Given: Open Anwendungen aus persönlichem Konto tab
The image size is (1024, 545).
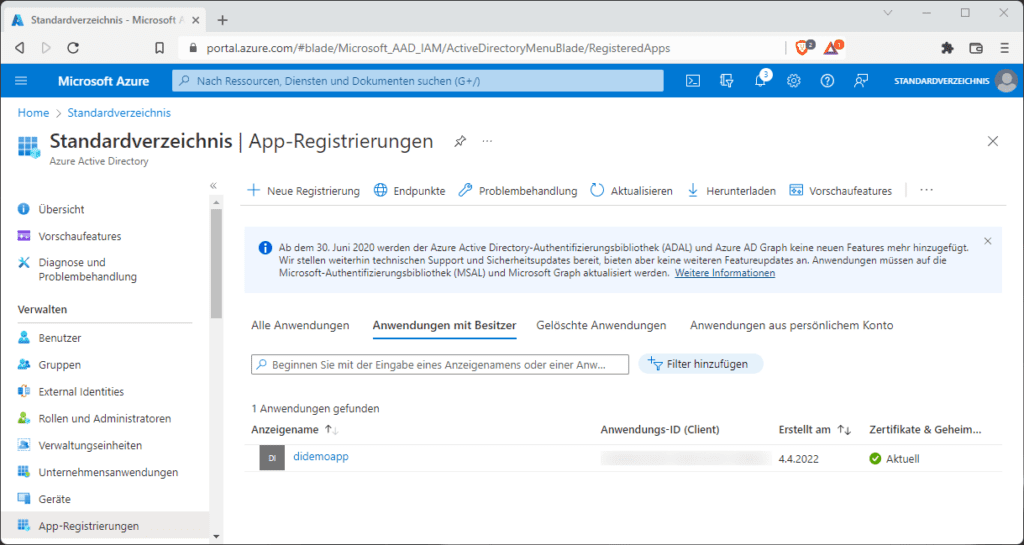Looking at the screenshot, I should (x=792, y=325).
